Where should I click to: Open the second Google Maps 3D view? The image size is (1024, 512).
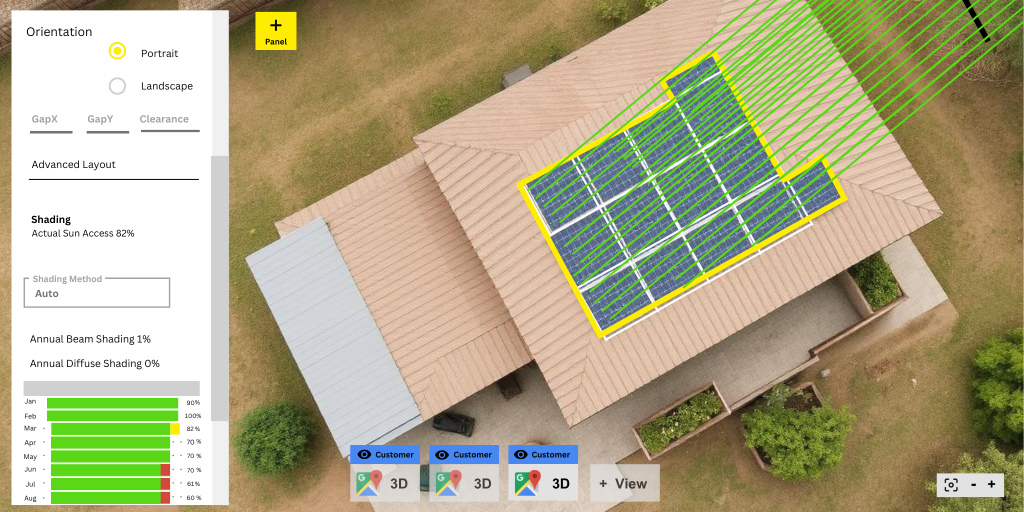pos(463,483)
